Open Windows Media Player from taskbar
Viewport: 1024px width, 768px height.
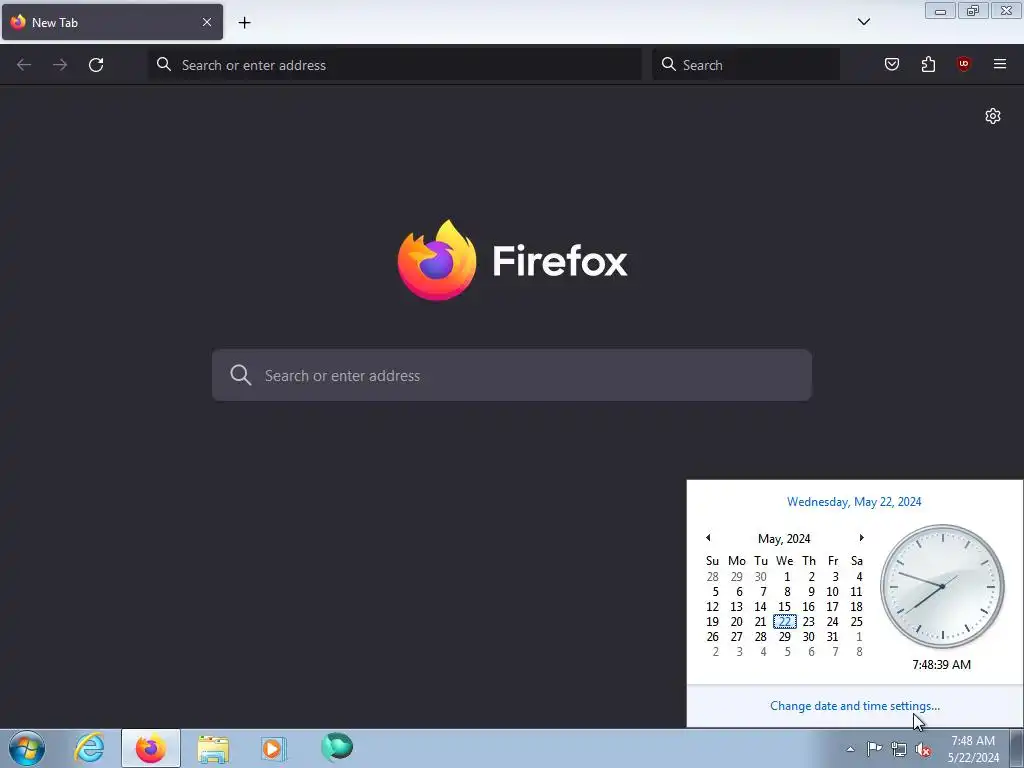pyautogui.click(x=273, y=748)
